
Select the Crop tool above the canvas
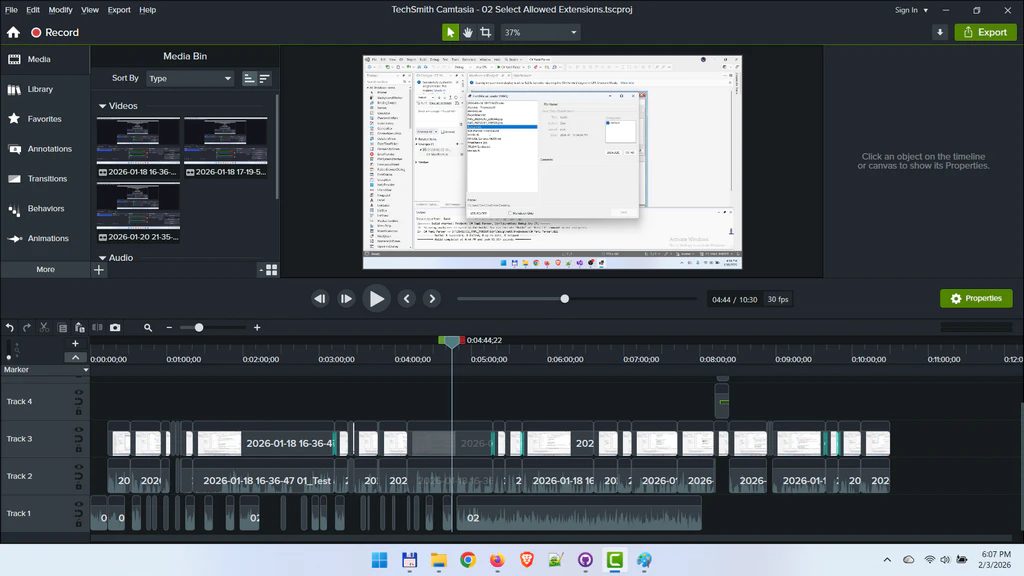pyautogui.click(x=485, y=32)
